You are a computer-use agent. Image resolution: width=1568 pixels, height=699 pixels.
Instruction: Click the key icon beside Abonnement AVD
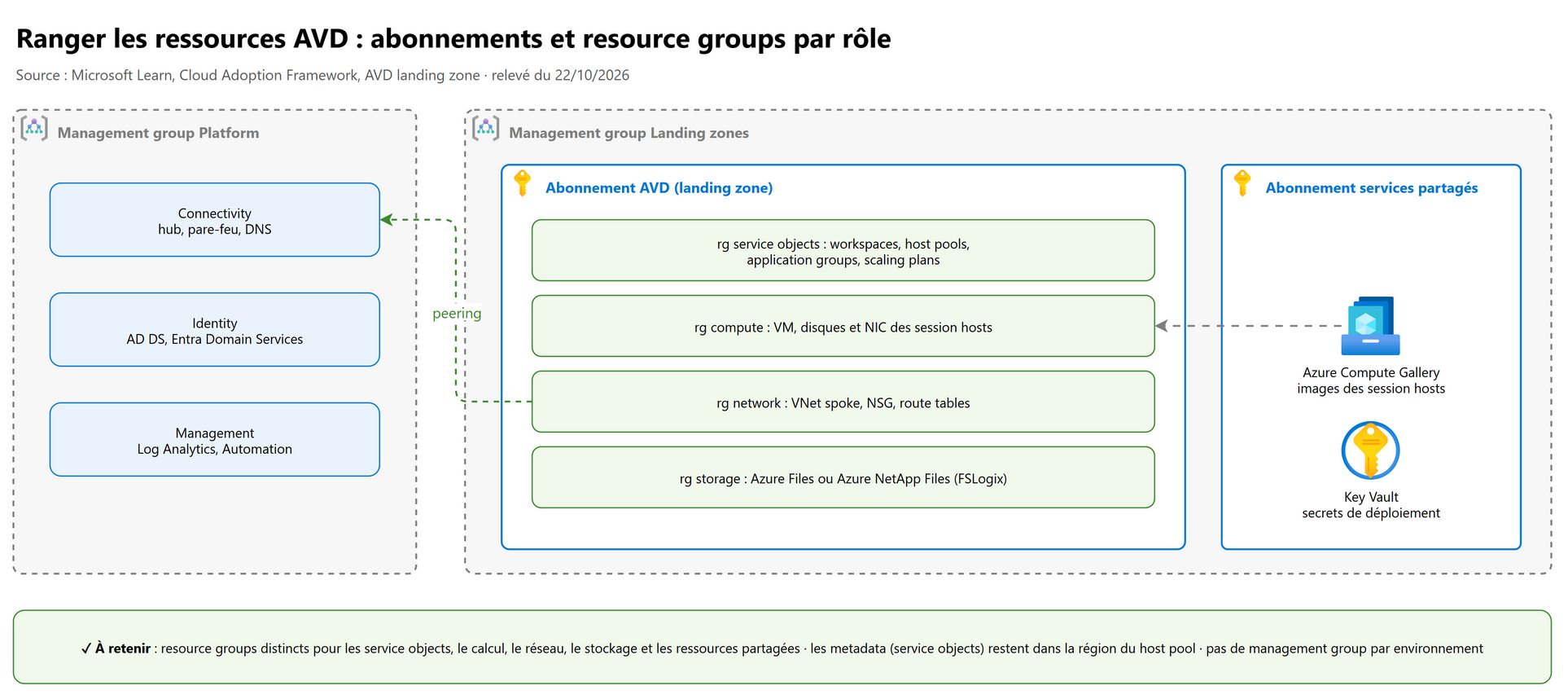pos(523,183)
